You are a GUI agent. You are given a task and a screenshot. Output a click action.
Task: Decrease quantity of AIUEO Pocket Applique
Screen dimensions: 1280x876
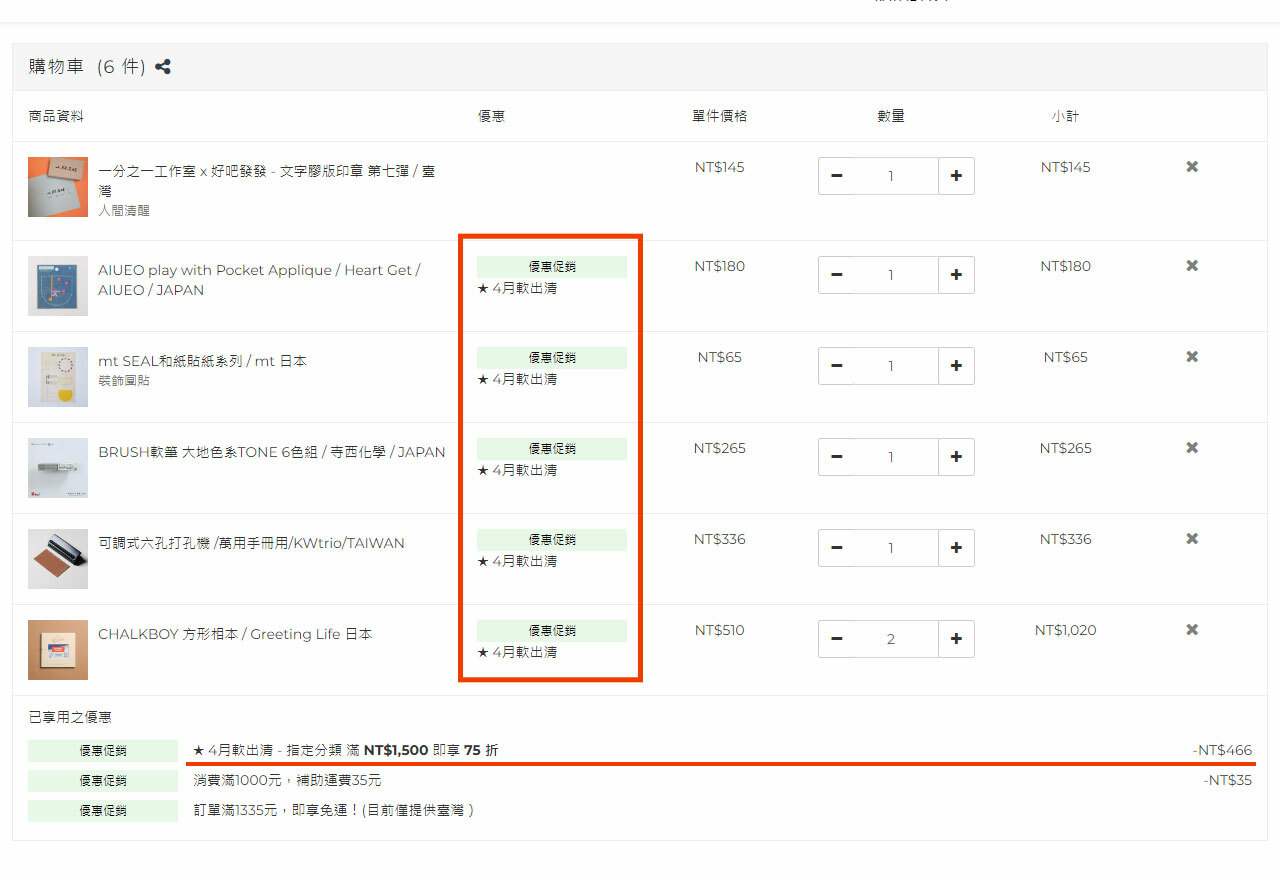pyautogui.click(x=837, y=275)
